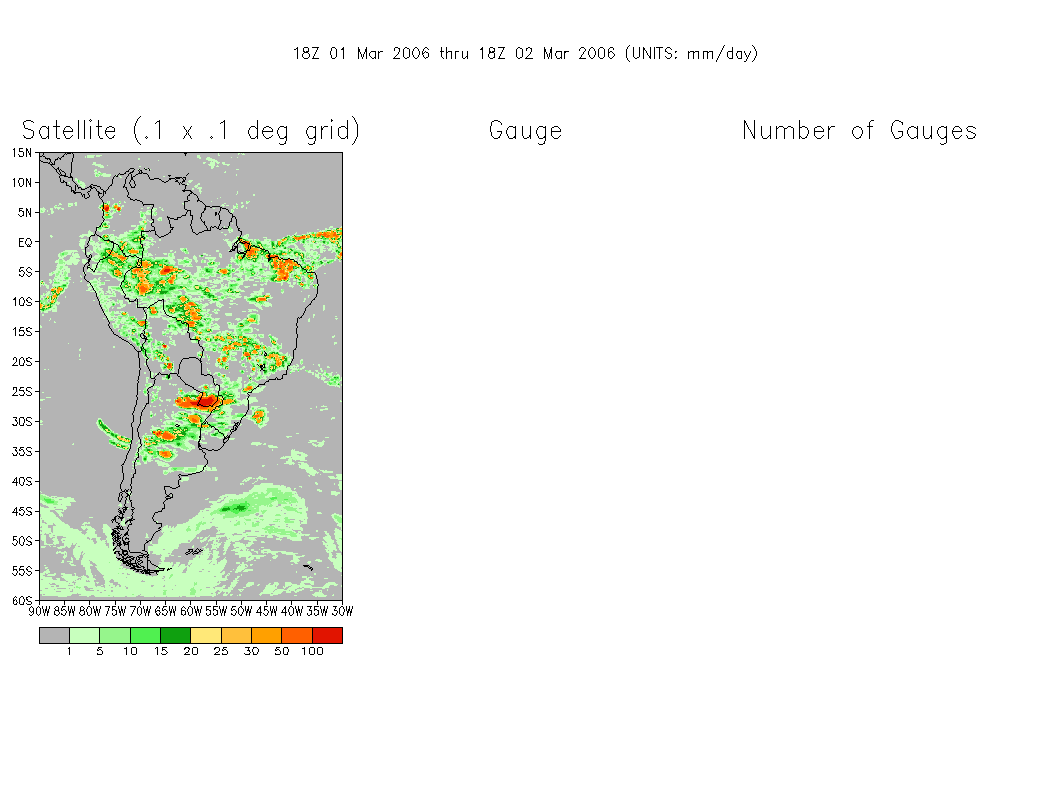Click the 35S latitude label
The image size is (1050, 800).
click(21, 452)
